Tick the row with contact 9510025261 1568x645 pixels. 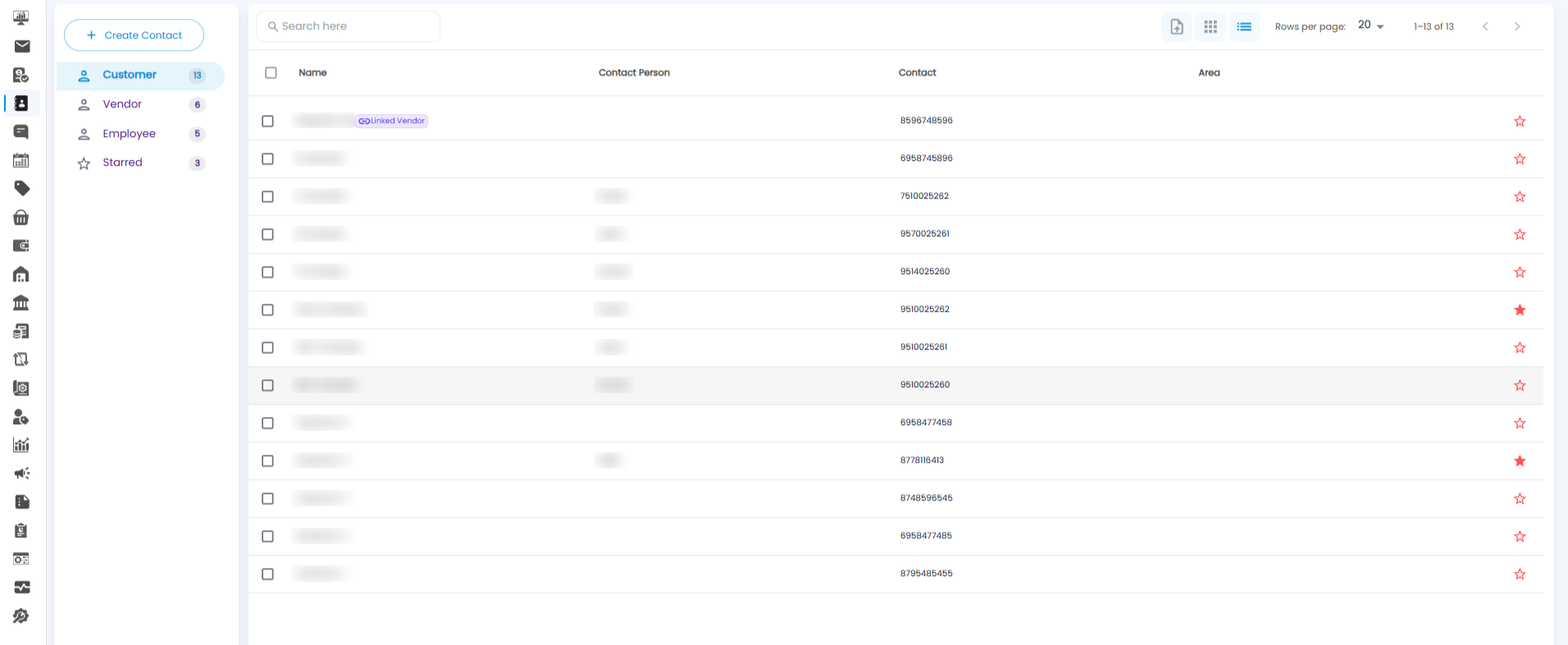click(267, 348)
